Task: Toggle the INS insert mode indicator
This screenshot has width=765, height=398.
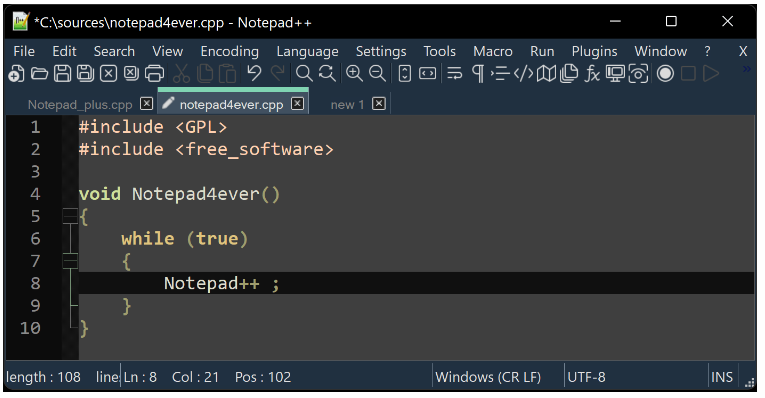Action: (x=722, y=377)
